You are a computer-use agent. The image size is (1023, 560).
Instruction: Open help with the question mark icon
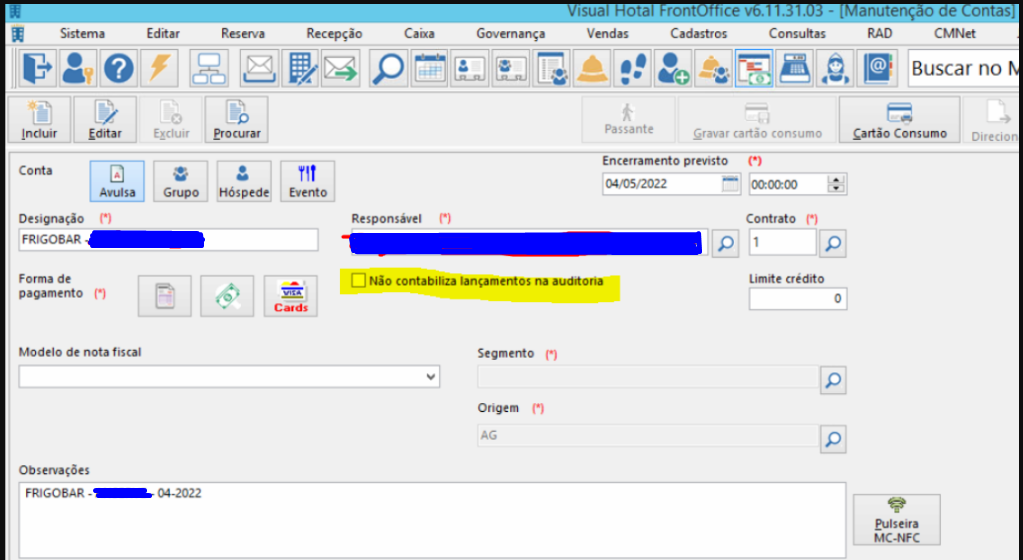tap(119, 68)
